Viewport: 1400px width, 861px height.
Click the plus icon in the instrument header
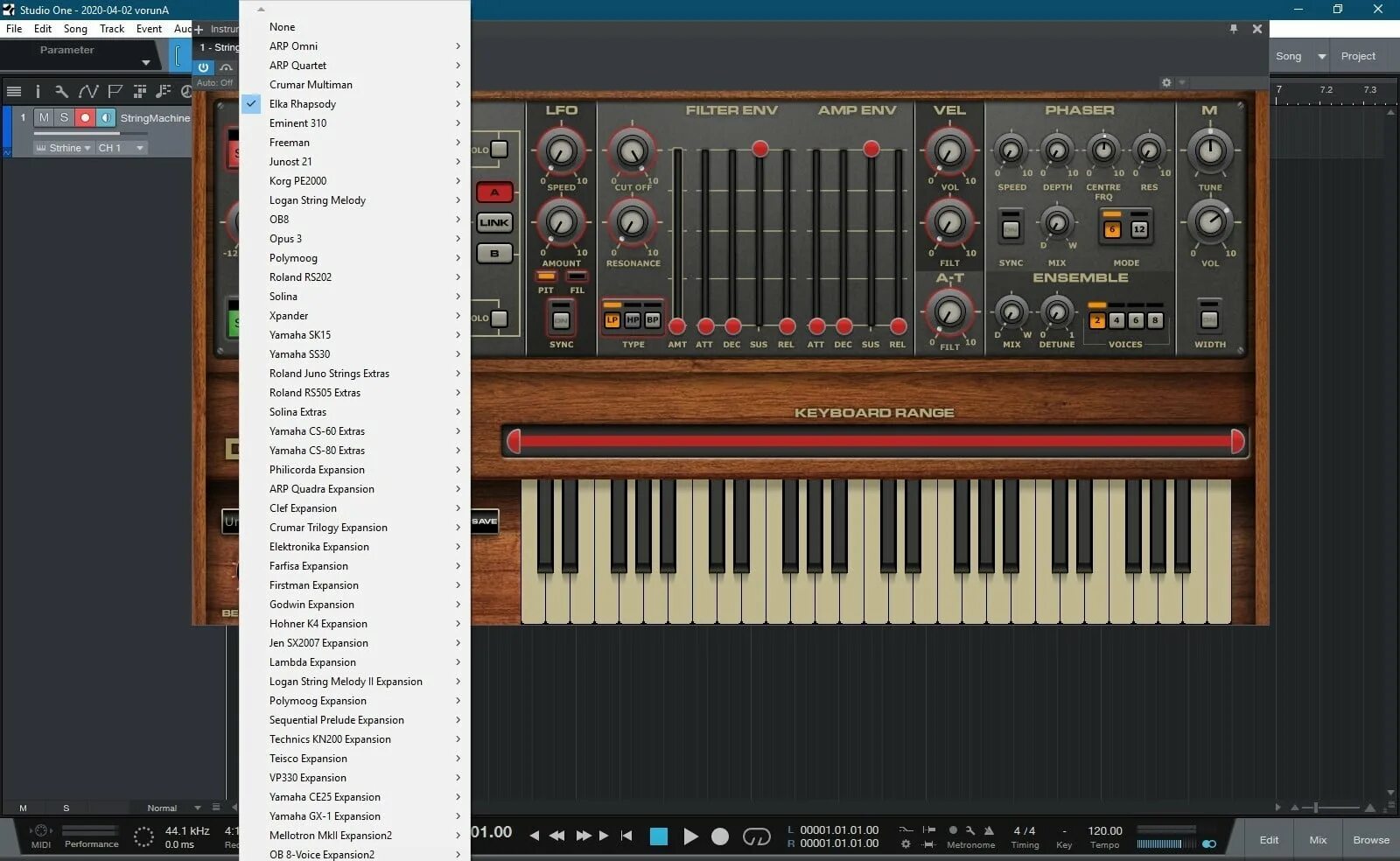(x=199, y=29)
